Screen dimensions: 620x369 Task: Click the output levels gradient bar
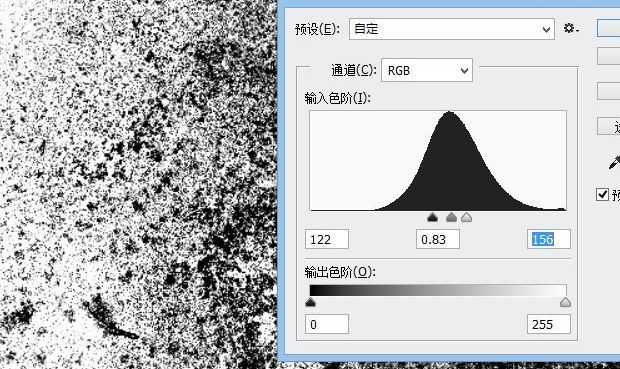[x=438, y=290]
